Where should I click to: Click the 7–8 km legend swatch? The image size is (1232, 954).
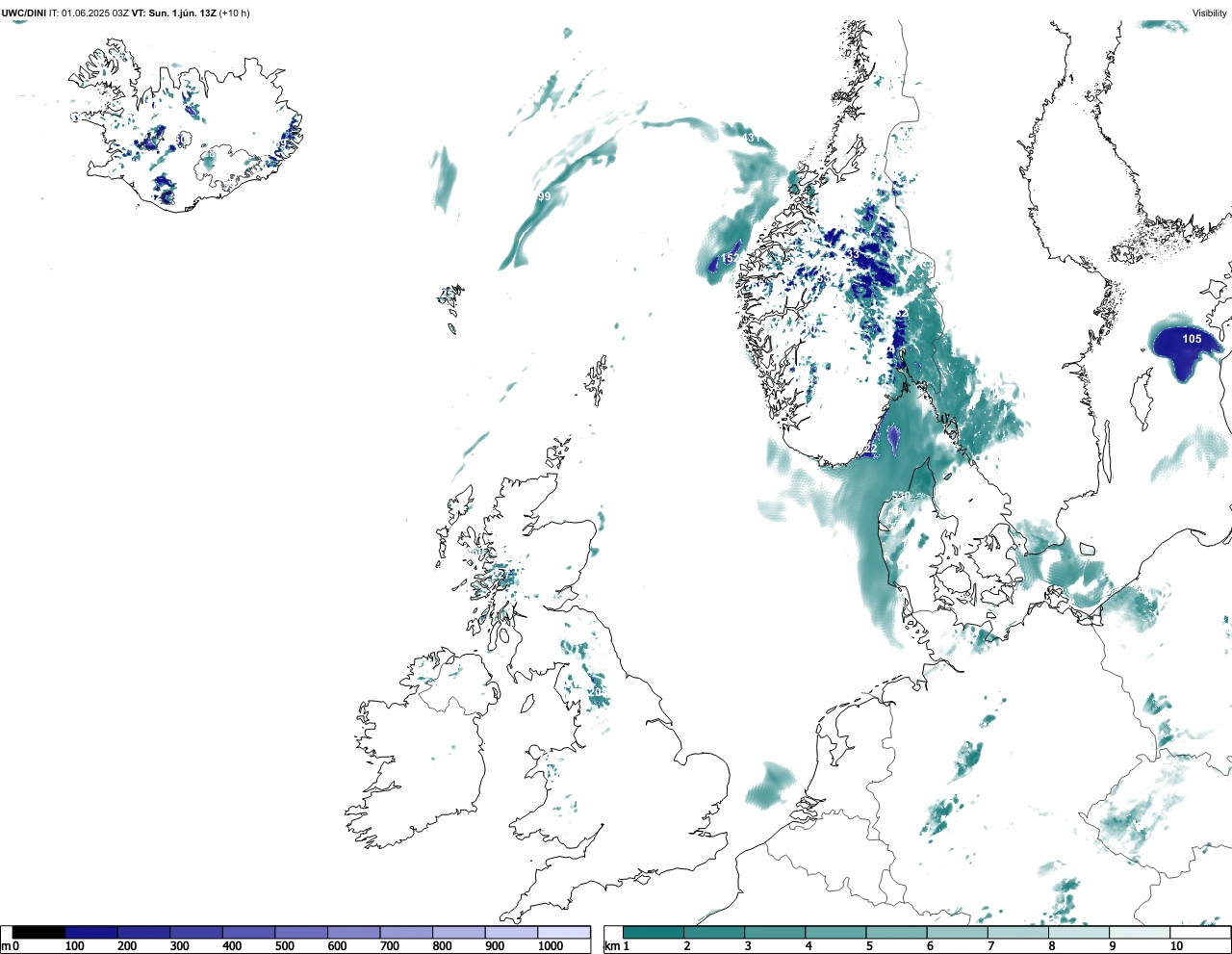click(x=1017, y=932)
